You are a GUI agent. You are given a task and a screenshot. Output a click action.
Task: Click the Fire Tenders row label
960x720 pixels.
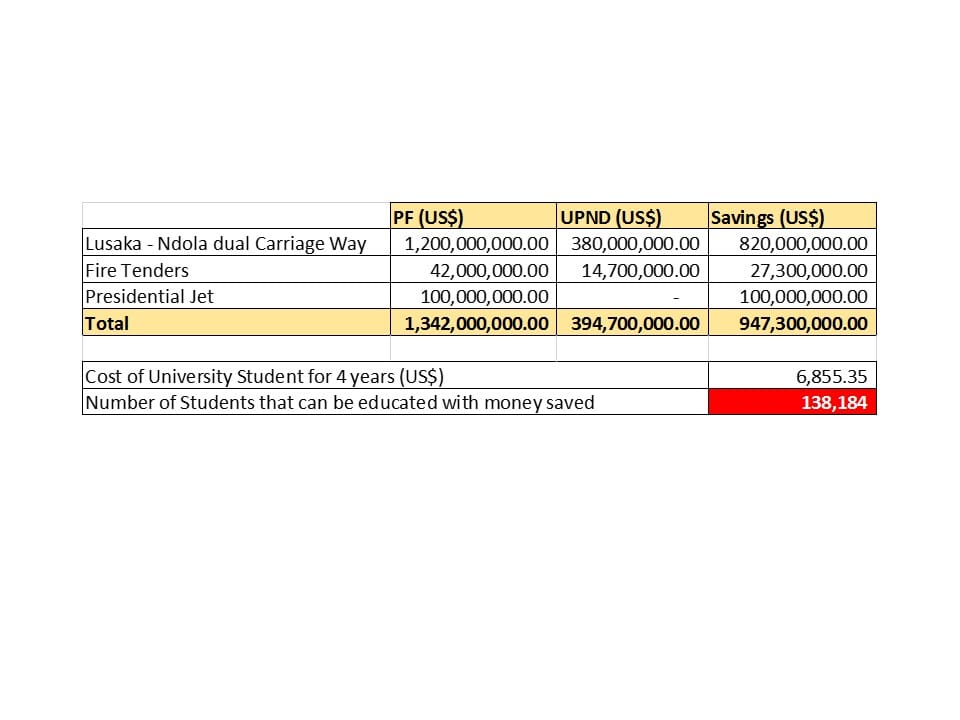coord(137,270)
